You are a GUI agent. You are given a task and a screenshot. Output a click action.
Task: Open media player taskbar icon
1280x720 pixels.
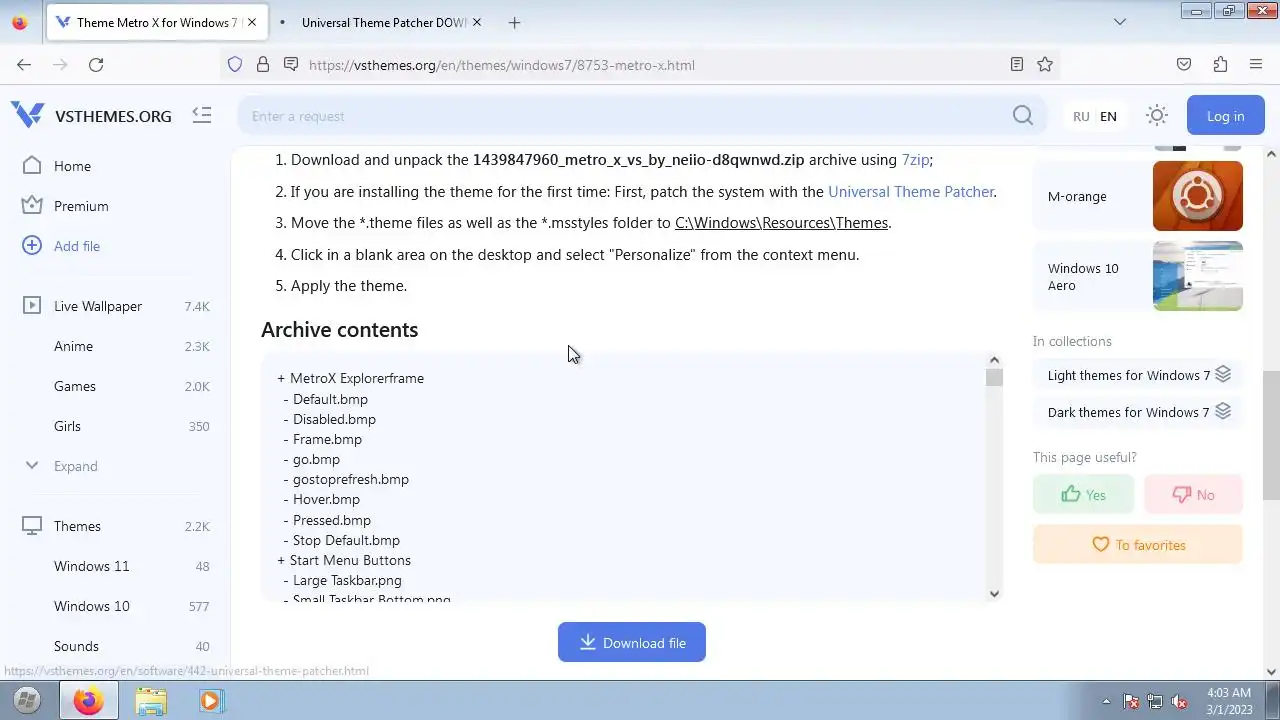[210, 701]
